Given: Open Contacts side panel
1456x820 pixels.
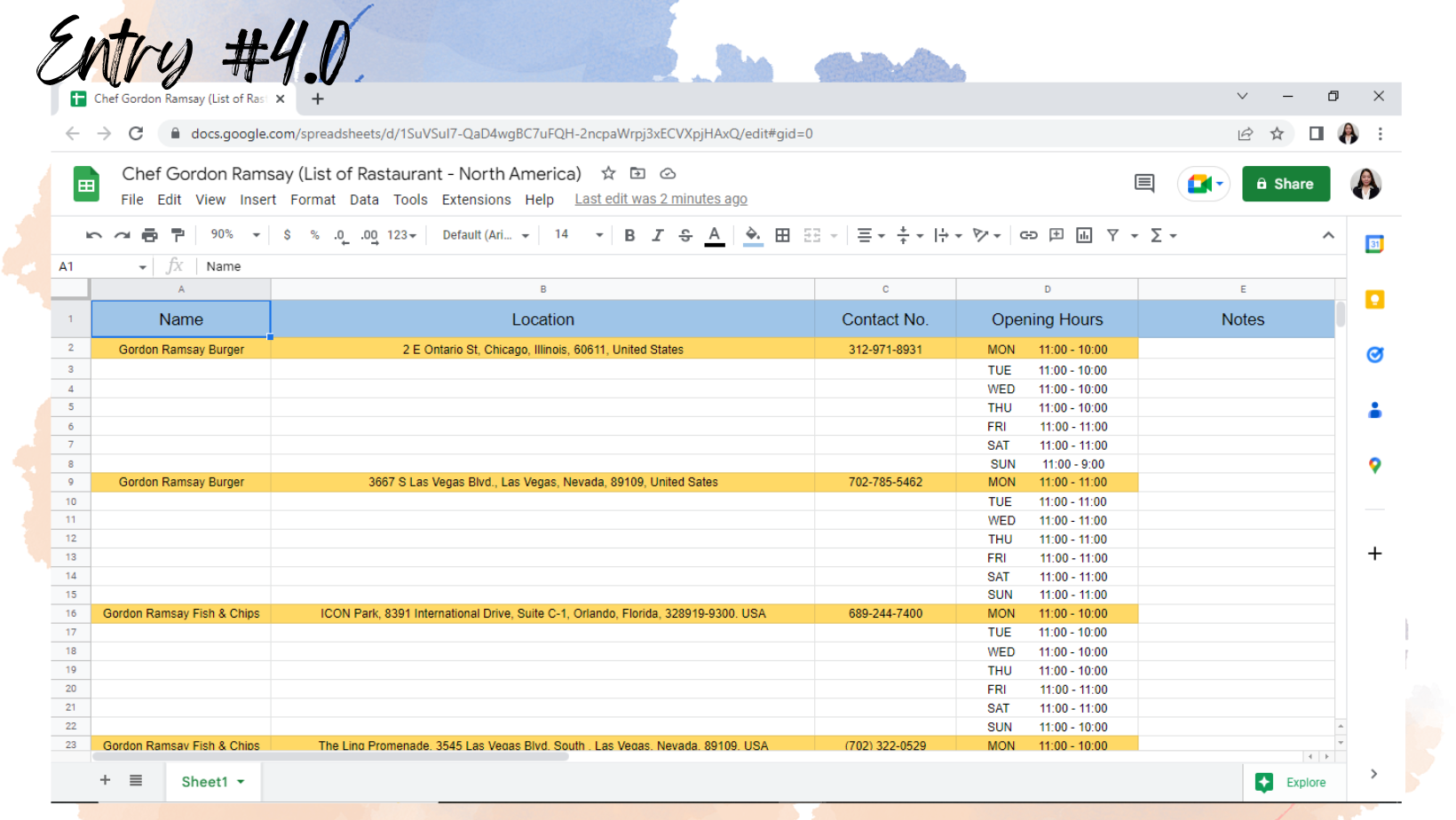Looking at the screenshot, I should tap(1374, 410).
